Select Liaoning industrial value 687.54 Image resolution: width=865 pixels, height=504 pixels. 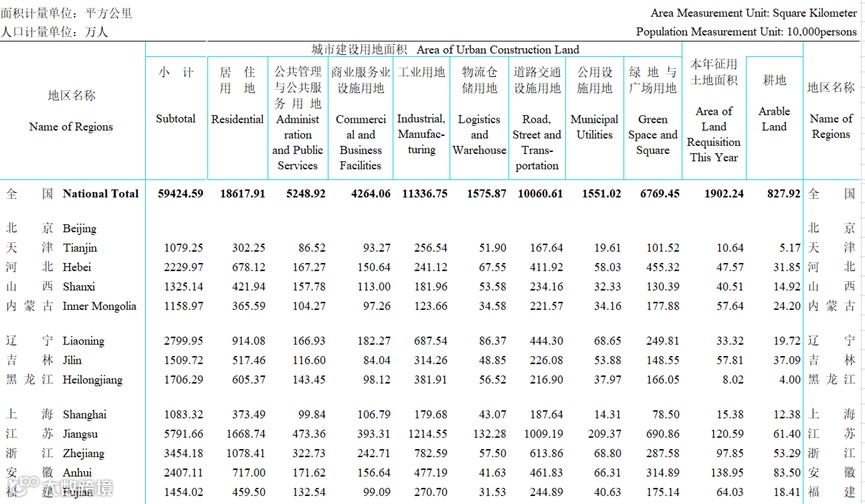coord(431,341)
